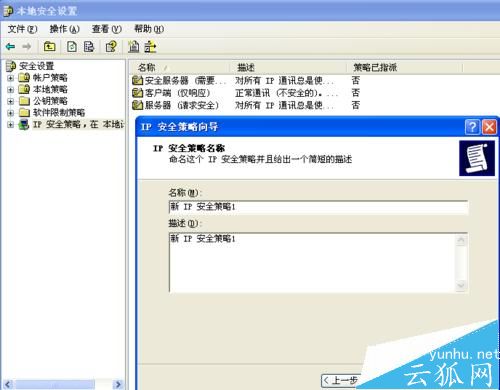Click the 帐户策略 folder icon
This screenshot has height=390, width=500.
click(x=24, y=78)
